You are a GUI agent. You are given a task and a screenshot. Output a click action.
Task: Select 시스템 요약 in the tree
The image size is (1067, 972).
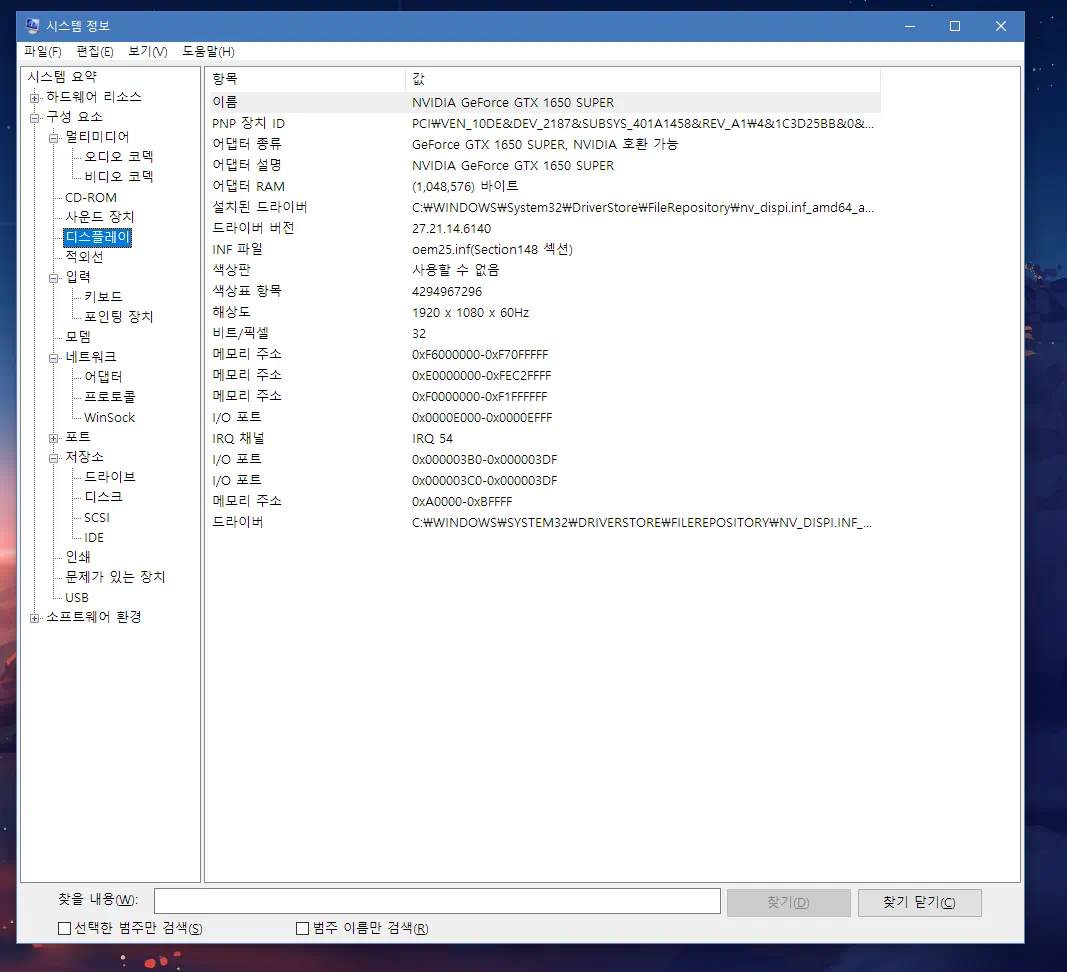click(62, 76)
